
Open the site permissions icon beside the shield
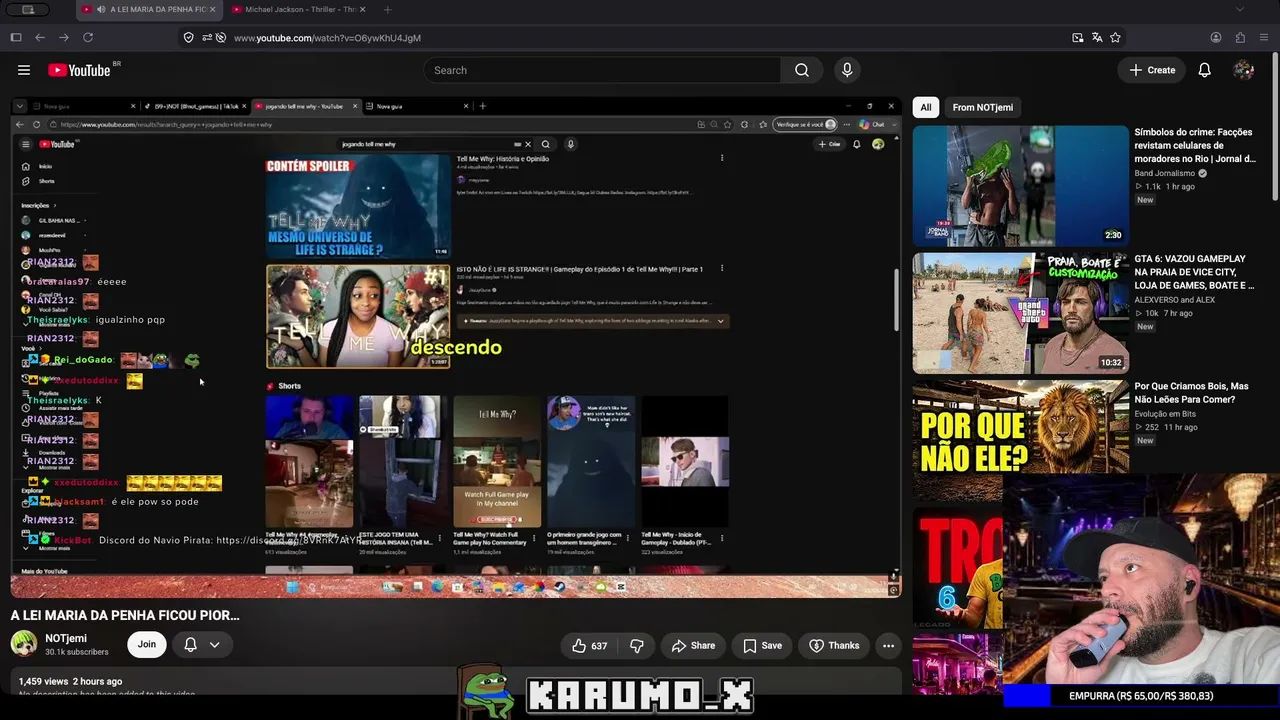tap(207, 38)
